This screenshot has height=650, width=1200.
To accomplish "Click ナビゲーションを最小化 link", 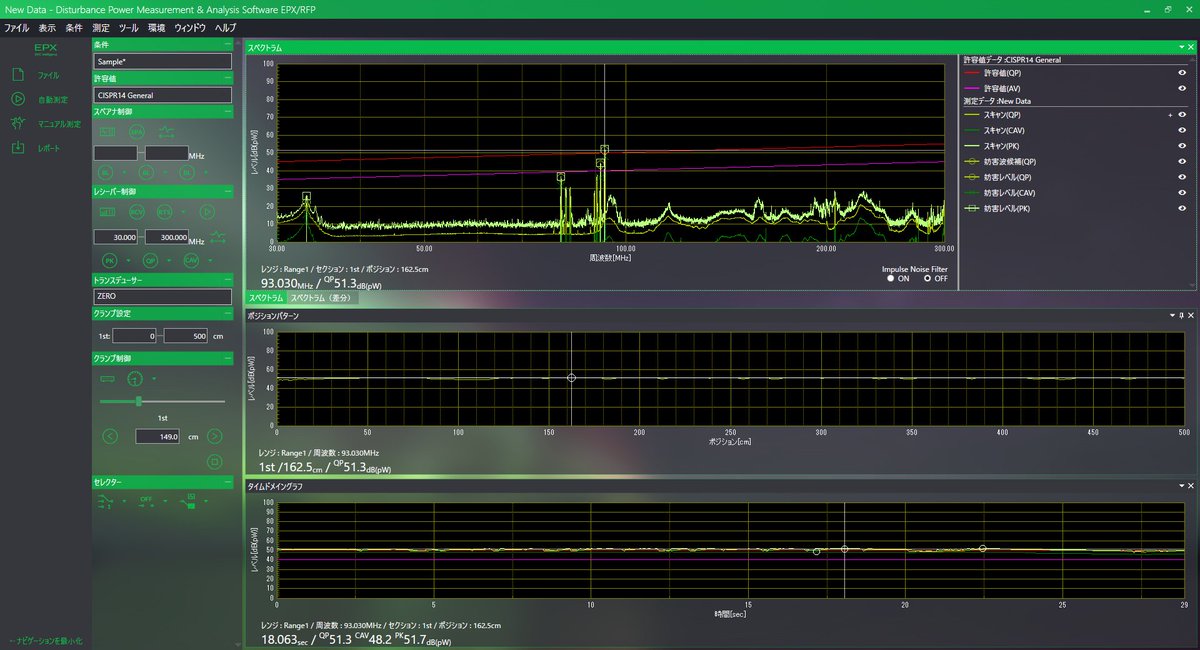I will click(45, 640).
